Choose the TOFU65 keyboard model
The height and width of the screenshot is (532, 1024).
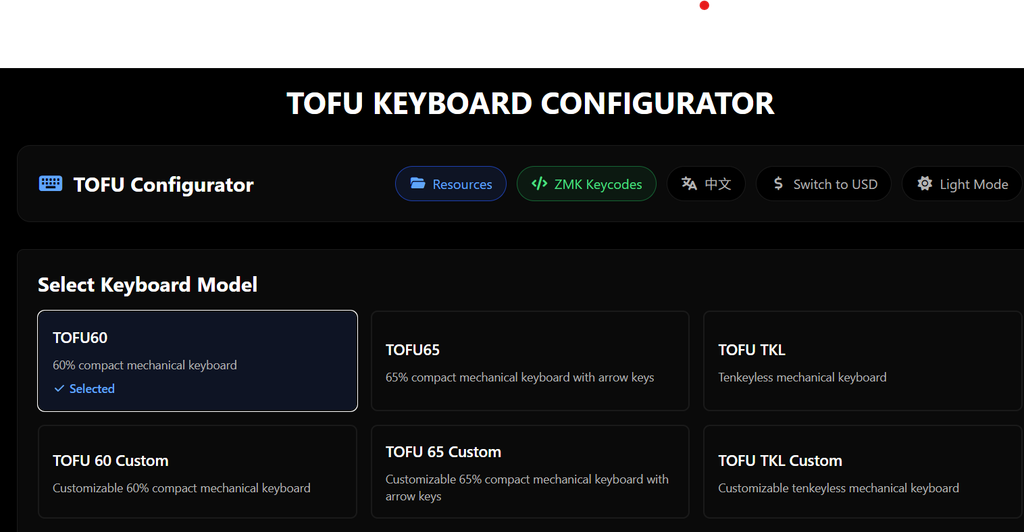point(530,360)
